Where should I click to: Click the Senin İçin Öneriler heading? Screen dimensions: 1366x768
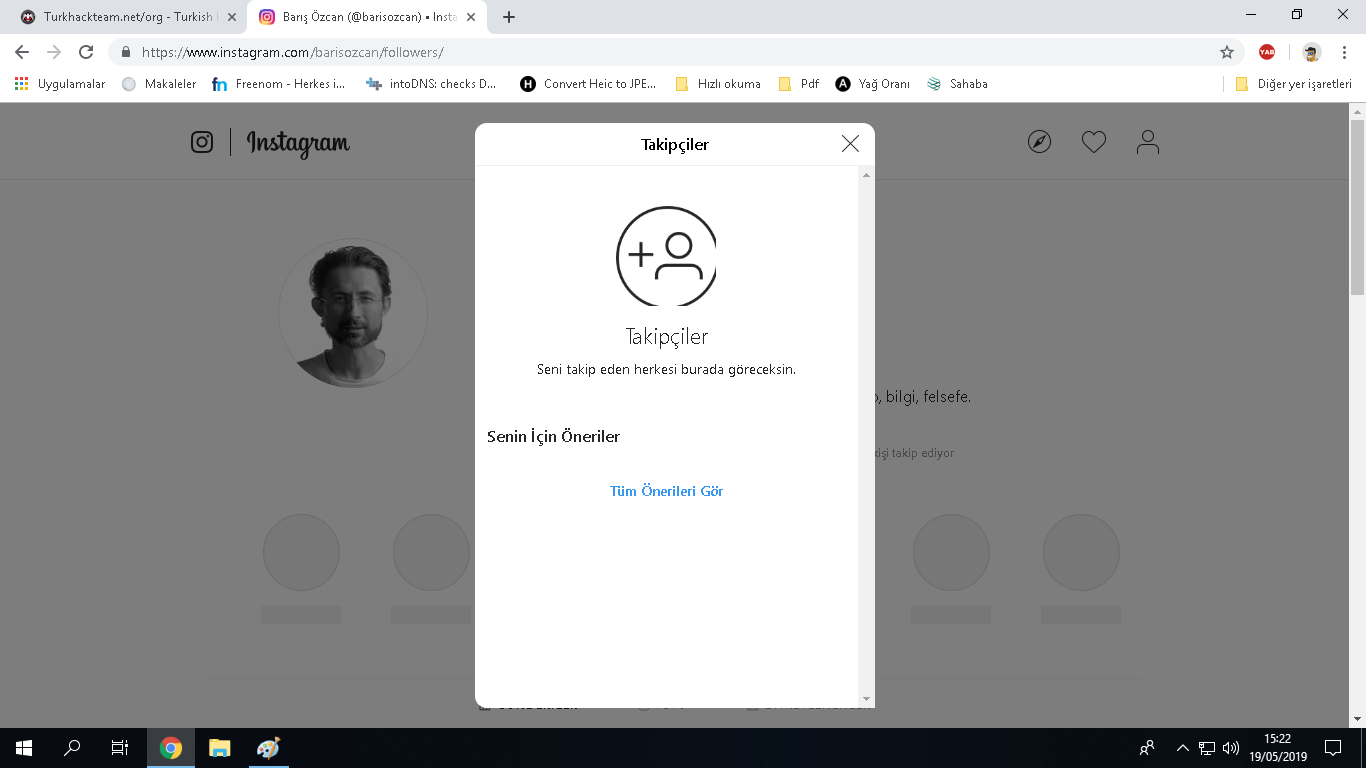click(553, 437)
